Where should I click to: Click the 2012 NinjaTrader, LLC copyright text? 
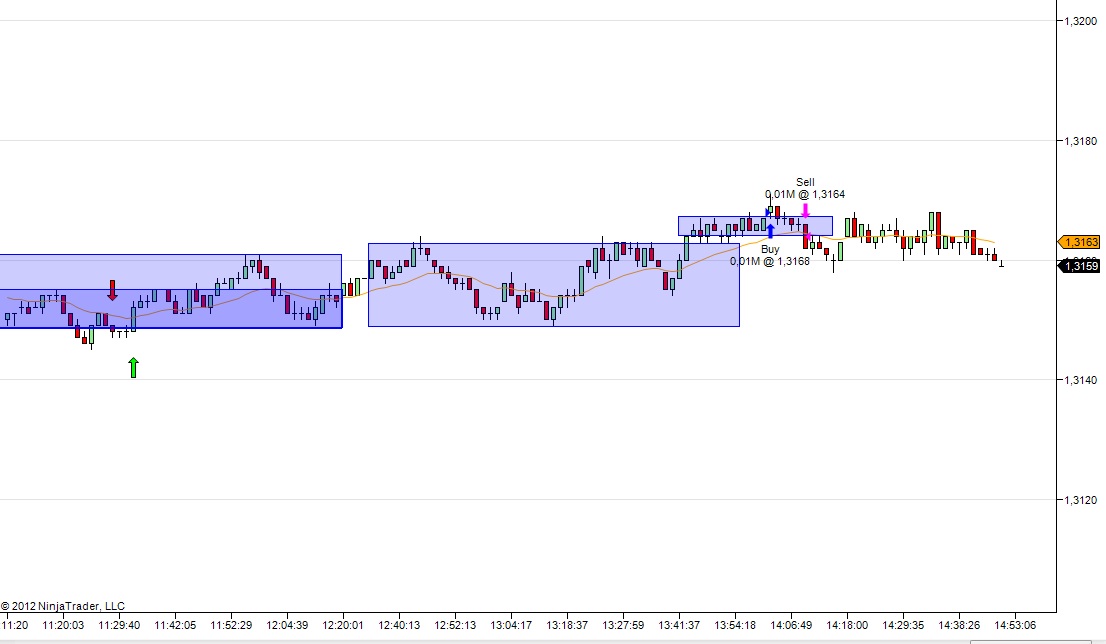click(63, 606)
